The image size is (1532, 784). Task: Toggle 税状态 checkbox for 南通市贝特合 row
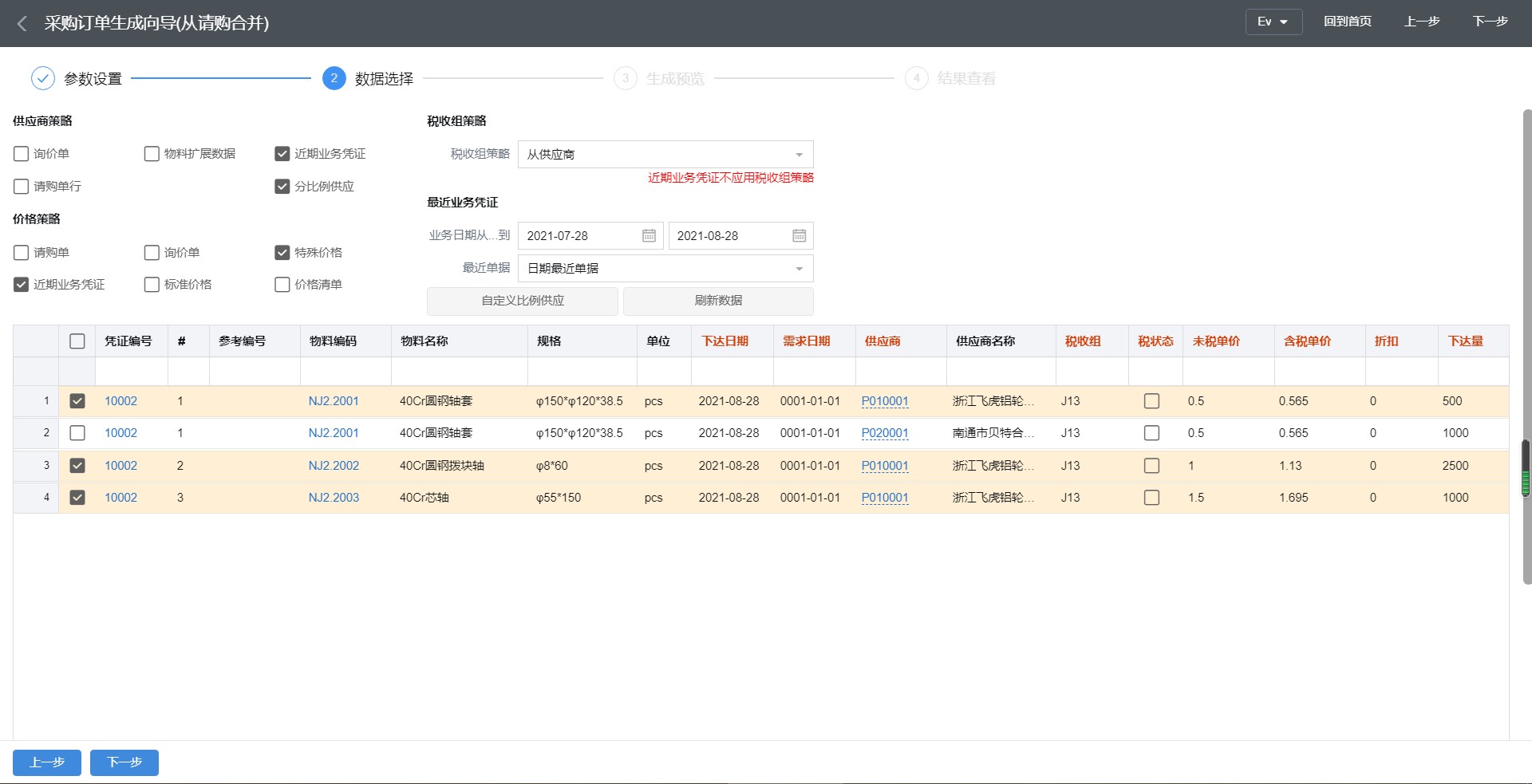(1152, 433)
